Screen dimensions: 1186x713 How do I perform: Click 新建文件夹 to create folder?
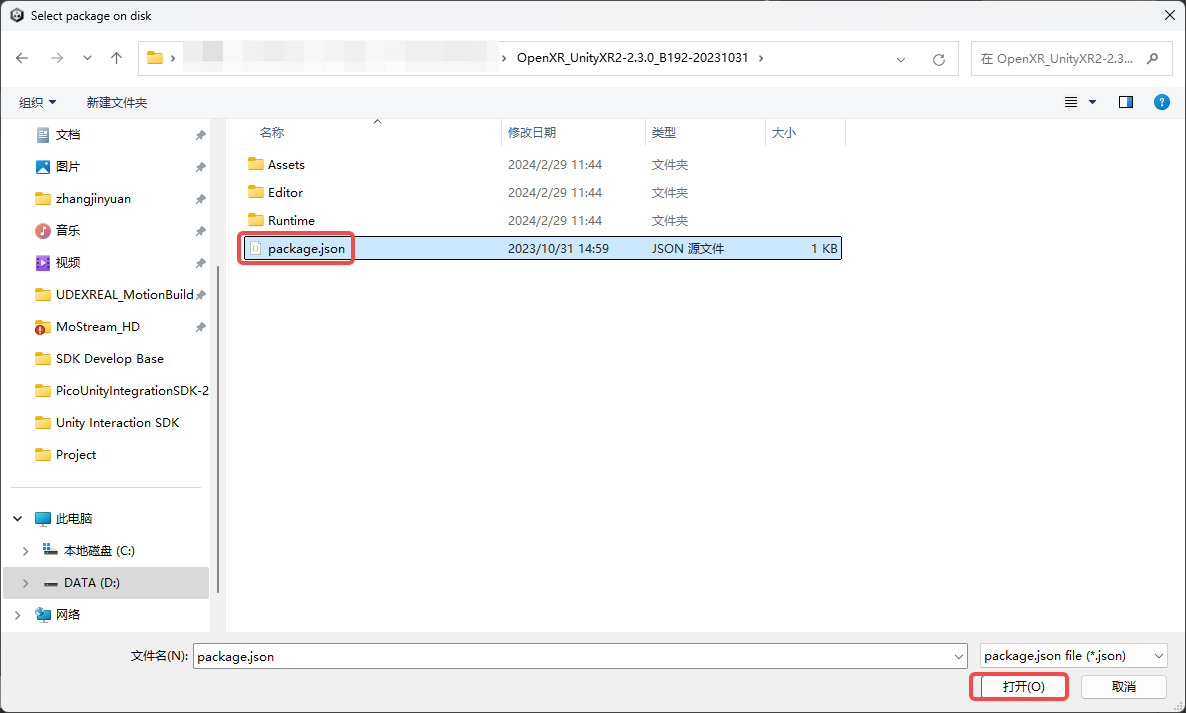[116, 102]
